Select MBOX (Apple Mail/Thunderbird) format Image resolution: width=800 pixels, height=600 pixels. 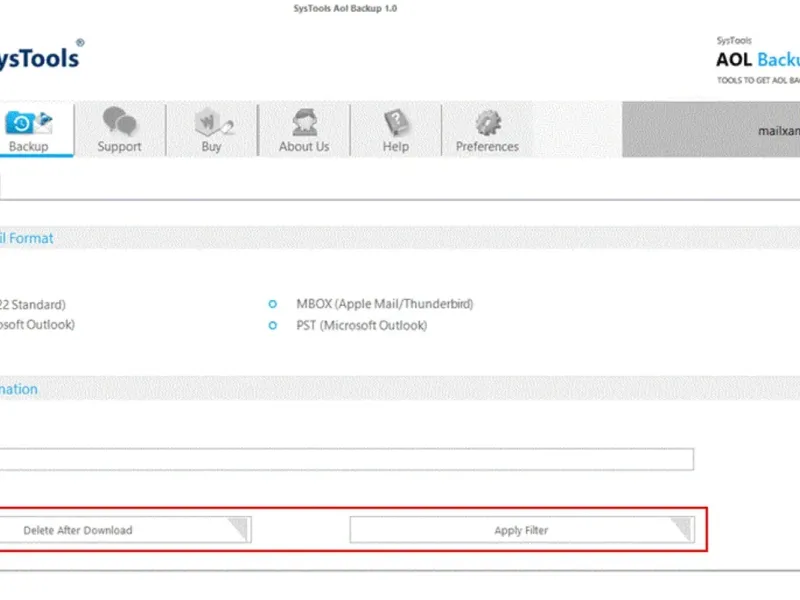tap(272, 304)
